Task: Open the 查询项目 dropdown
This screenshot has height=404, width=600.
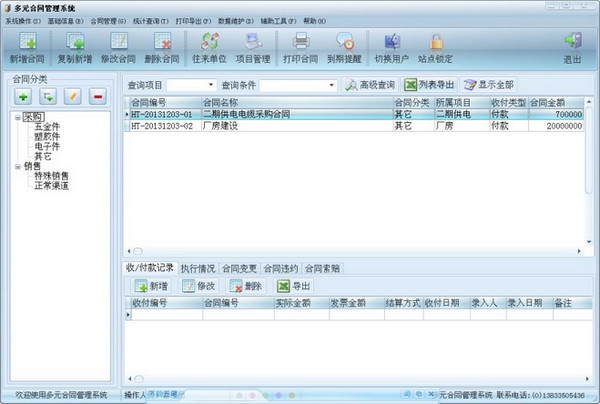Action: (x=211, y=85)
